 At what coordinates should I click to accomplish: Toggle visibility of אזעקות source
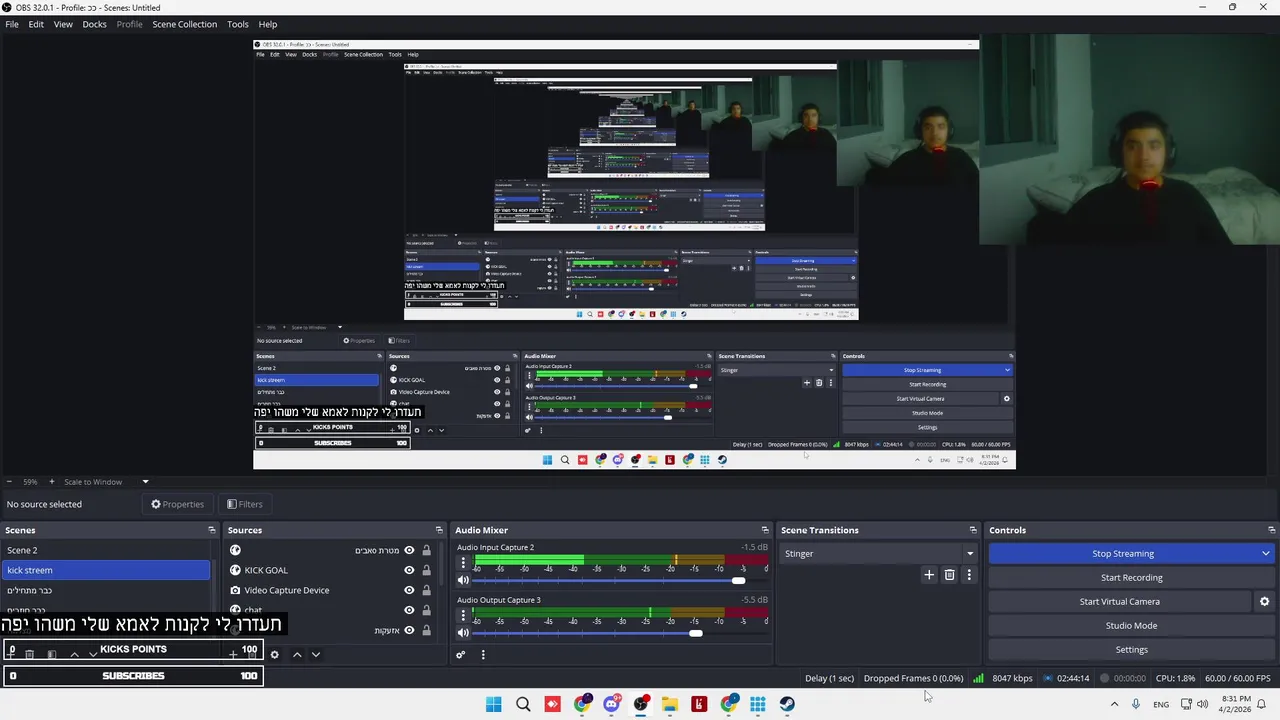[409, 630]
